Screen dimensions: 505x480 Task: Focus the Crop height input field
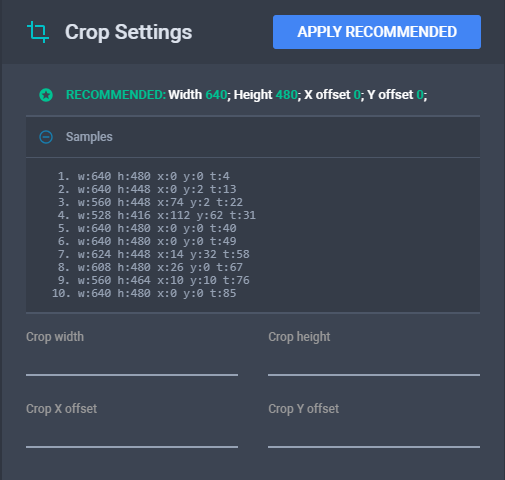pyautogui.click(x=374, y=363)
